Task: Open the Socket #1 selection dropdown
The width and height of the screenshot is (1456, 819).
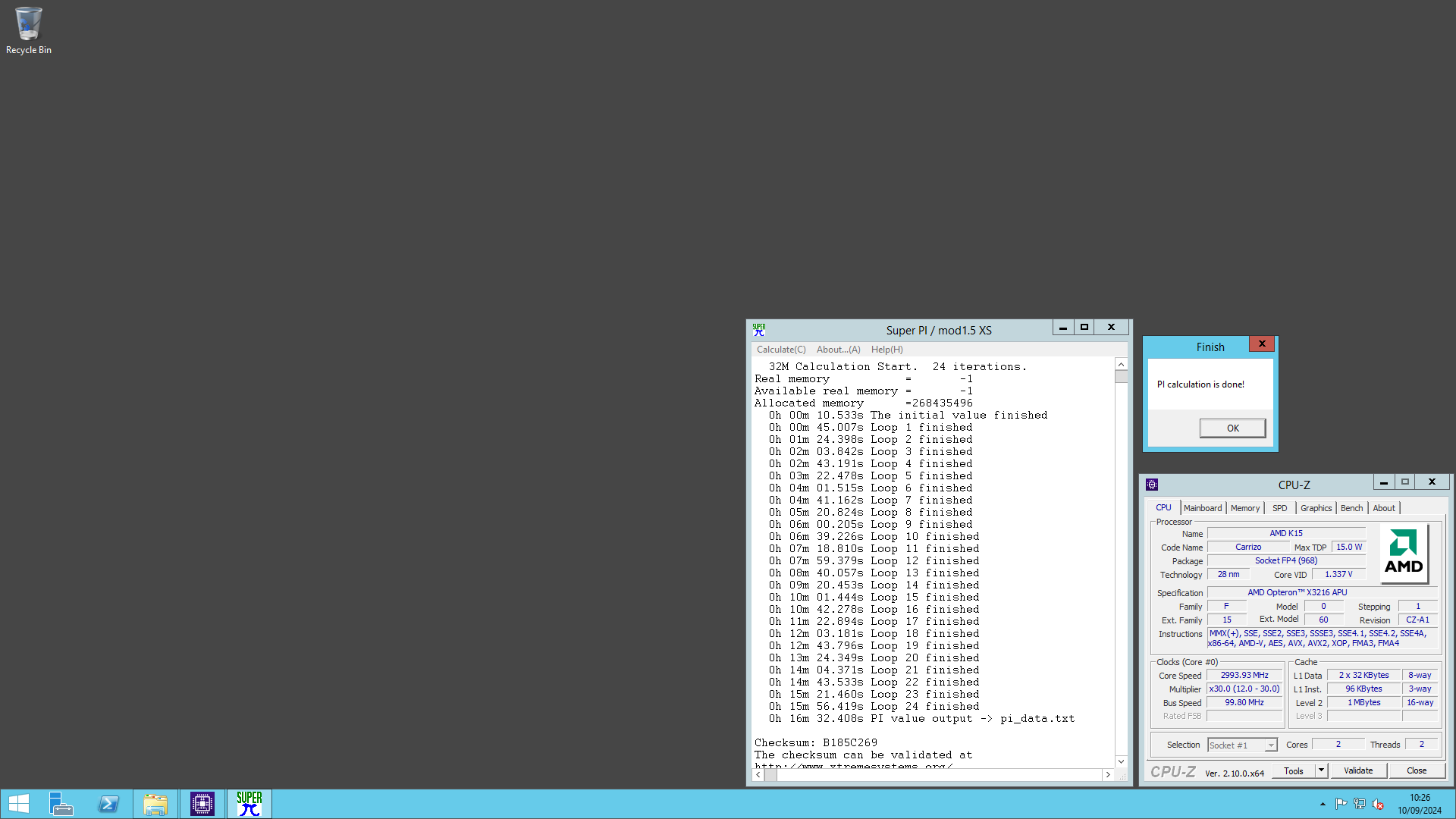Action: tap(1242, 745)
